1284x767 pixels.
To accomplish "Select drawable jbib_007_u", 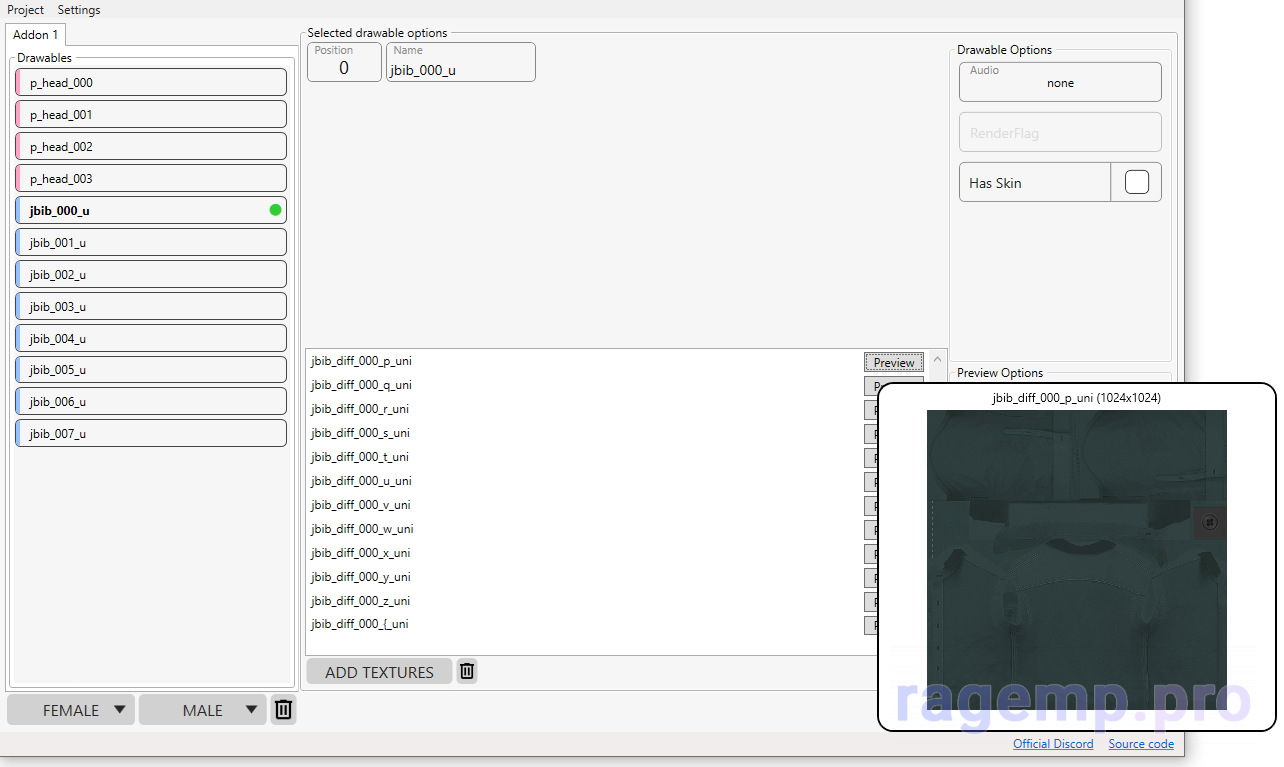I will (x=151, y=434).
